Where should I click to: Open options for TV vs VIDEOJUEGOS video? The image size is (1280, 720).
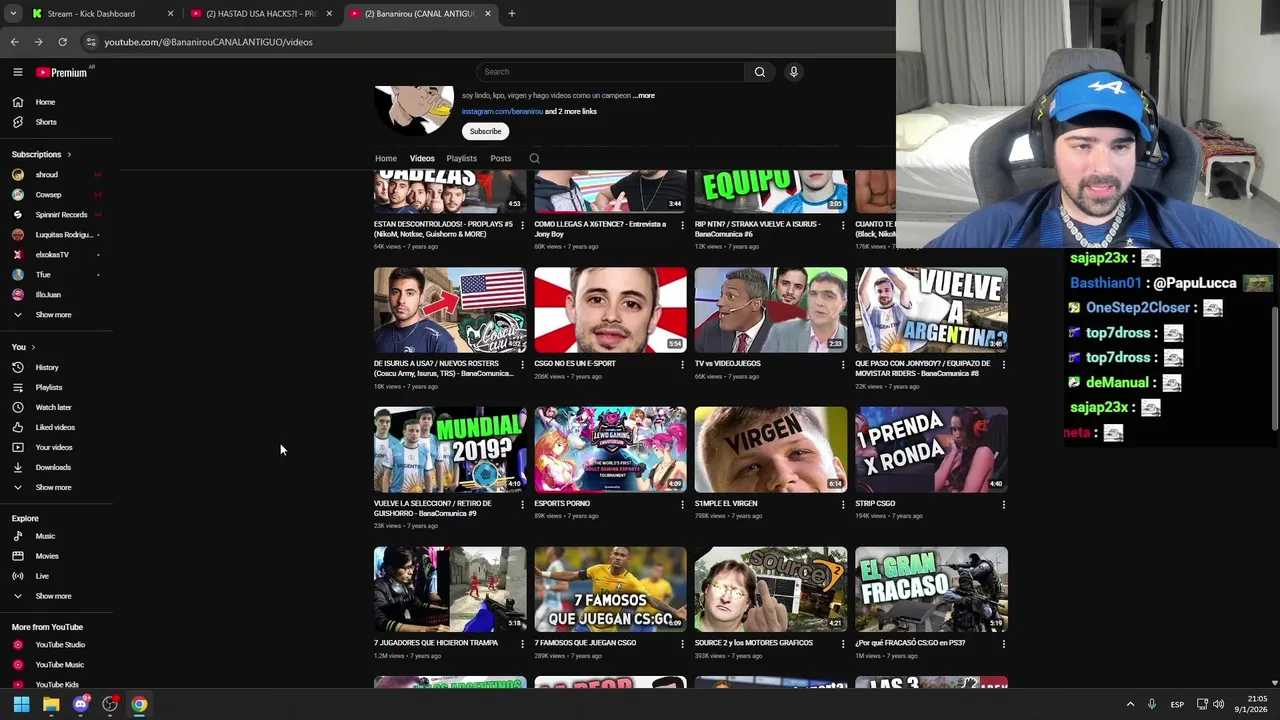click(843, 365)
